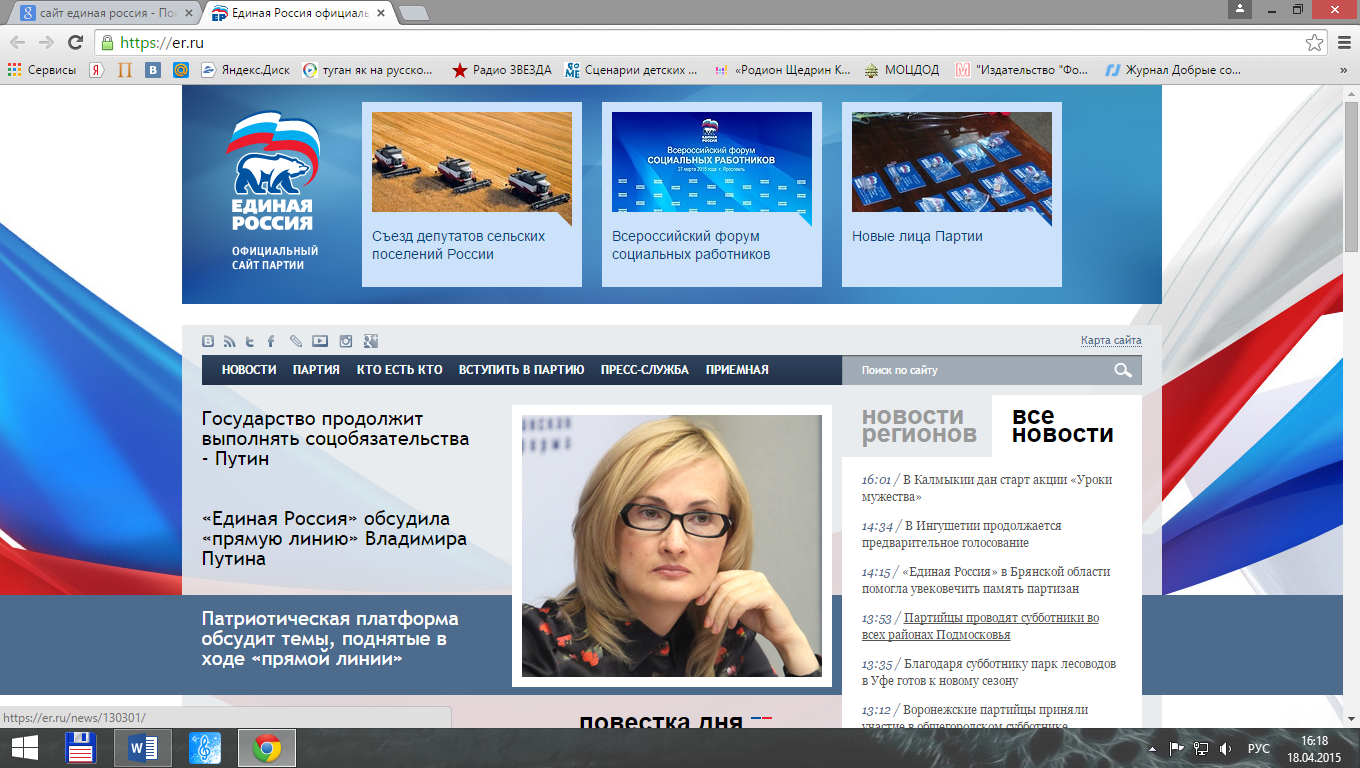Open the Сервисы apps bookmark
This screenshot has height=768, width=1360.
[42, 70]
